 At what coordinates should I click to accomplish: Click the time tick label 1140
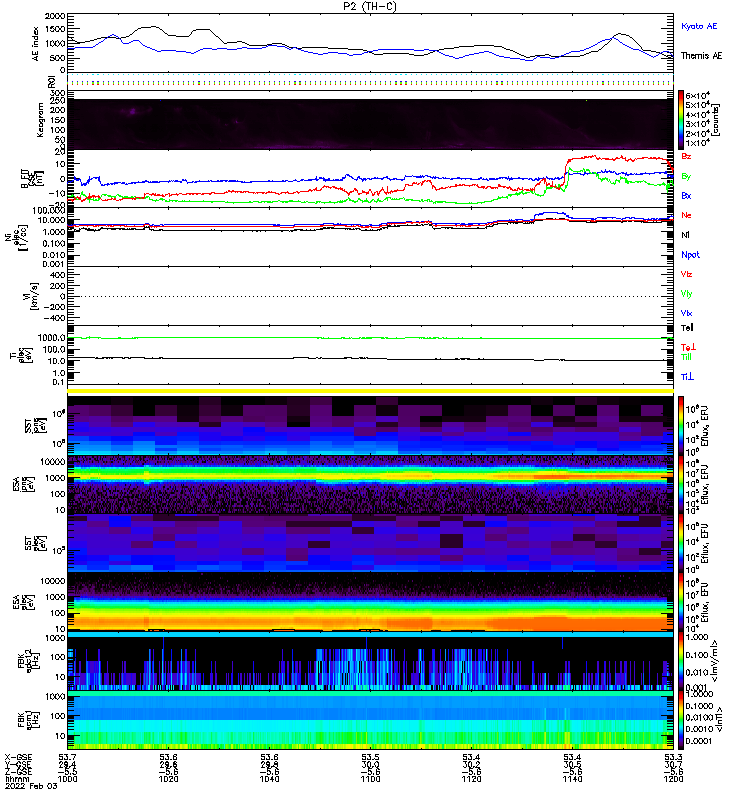click(x=572, y=779)
